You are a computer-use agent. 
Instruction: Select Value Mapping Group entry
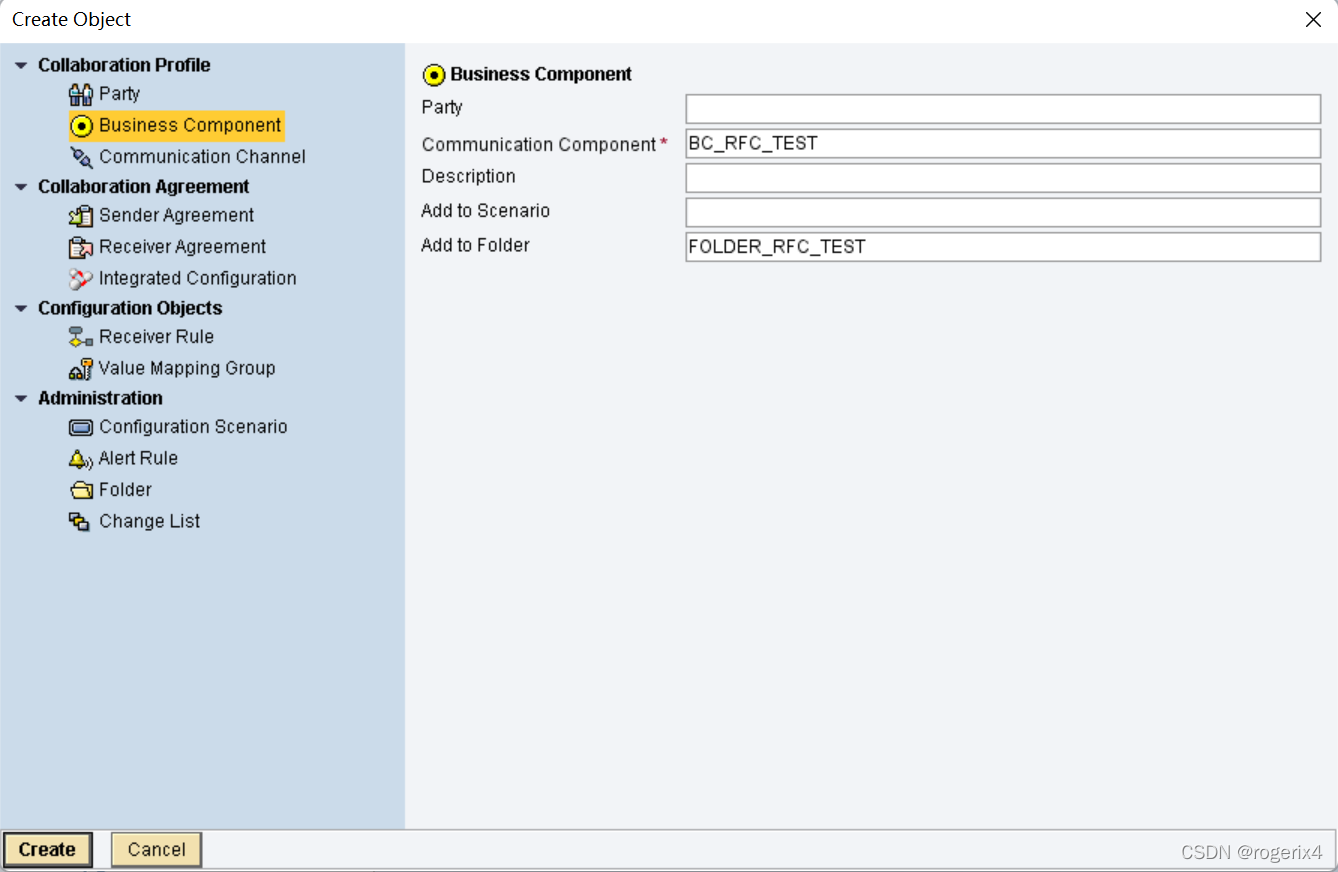[x=186, y=368]
